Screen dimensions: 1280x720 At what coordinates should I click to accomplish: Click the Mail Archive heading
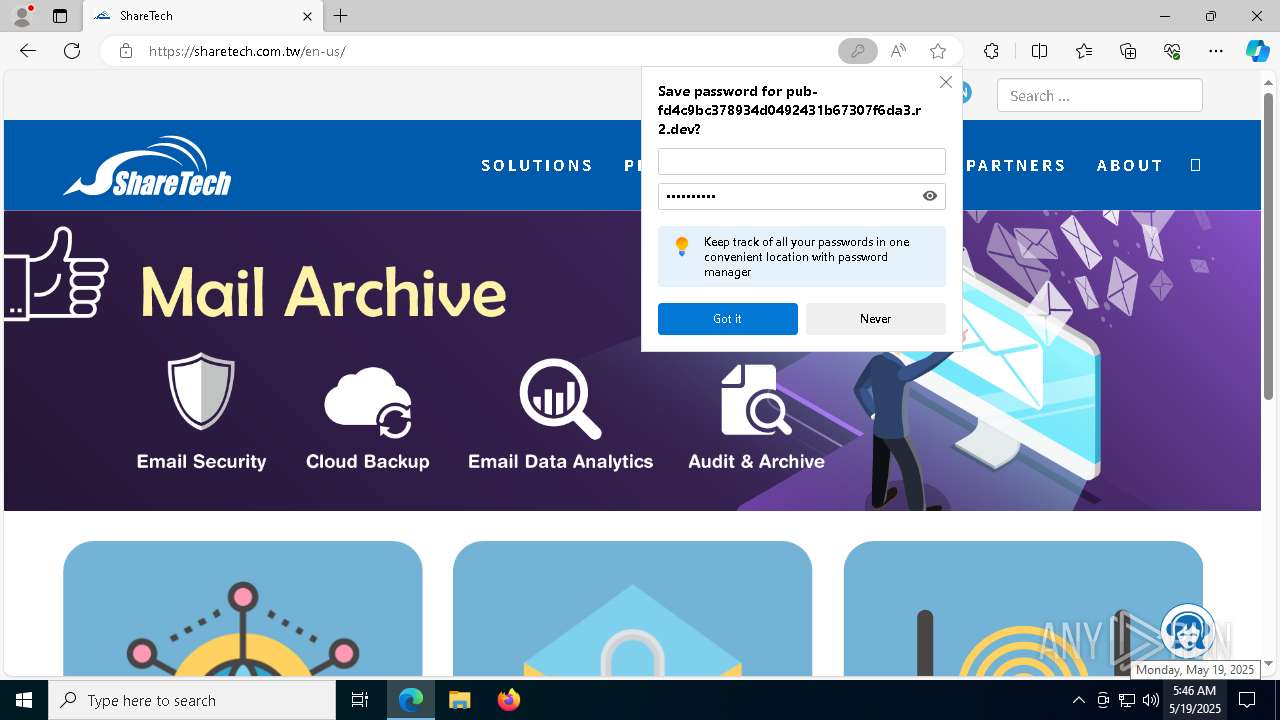coord(323,292)
